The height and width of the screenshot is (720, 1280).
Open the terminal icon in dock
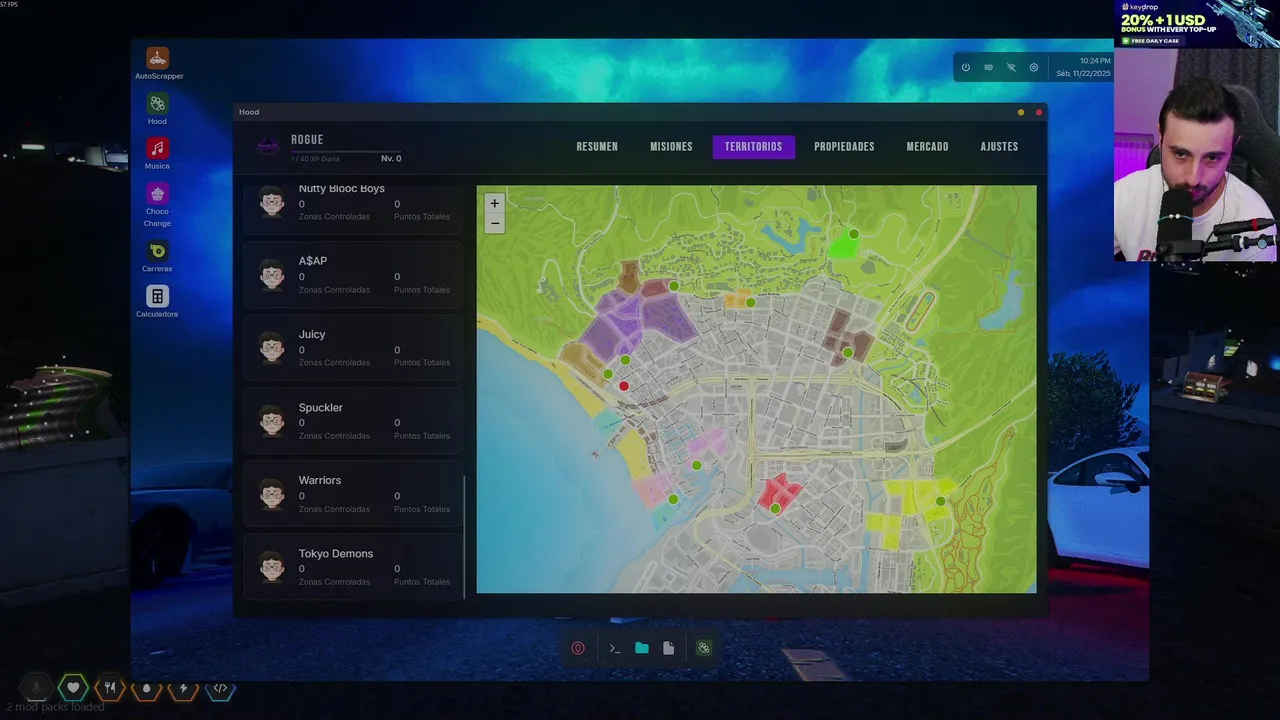pos(615,648)
